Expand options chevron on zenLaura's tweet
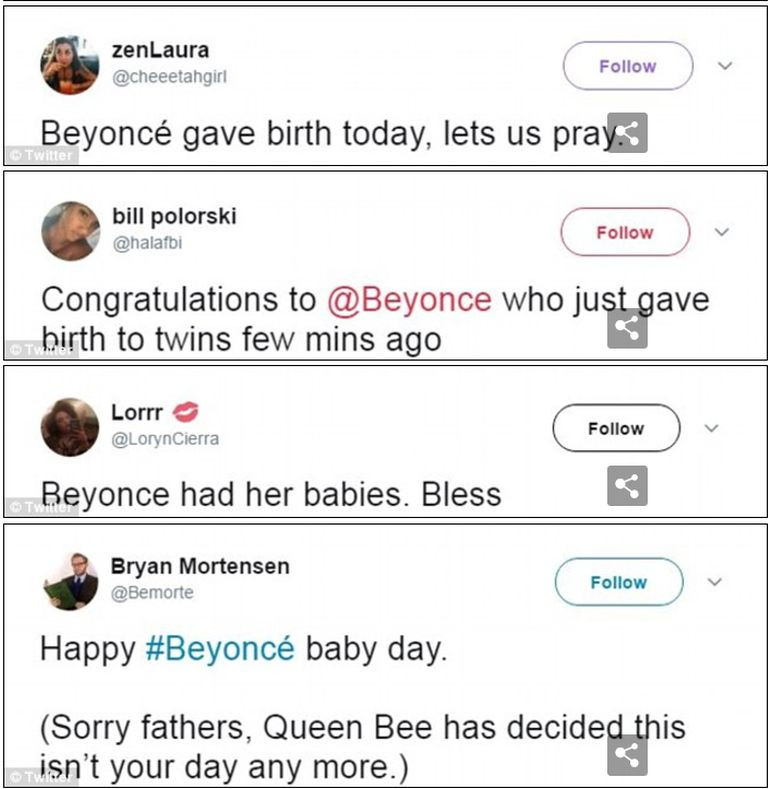 [726, 66]
